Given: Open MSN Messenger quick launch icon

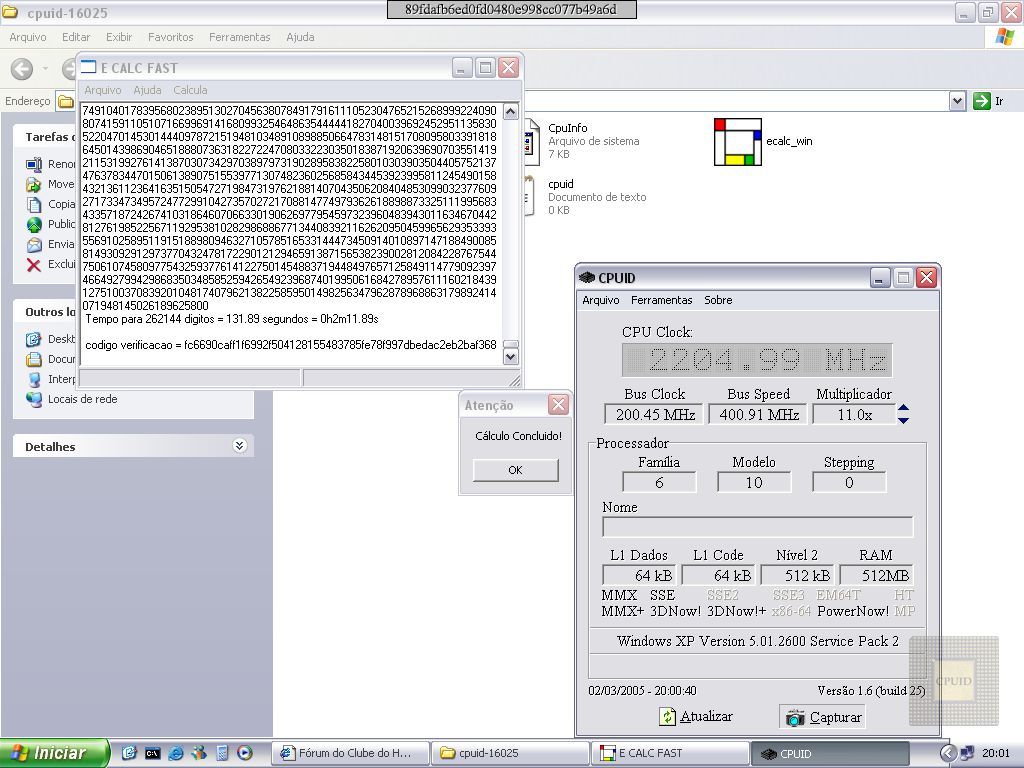Looking at the screenshot, I should (x=199, y=753).
